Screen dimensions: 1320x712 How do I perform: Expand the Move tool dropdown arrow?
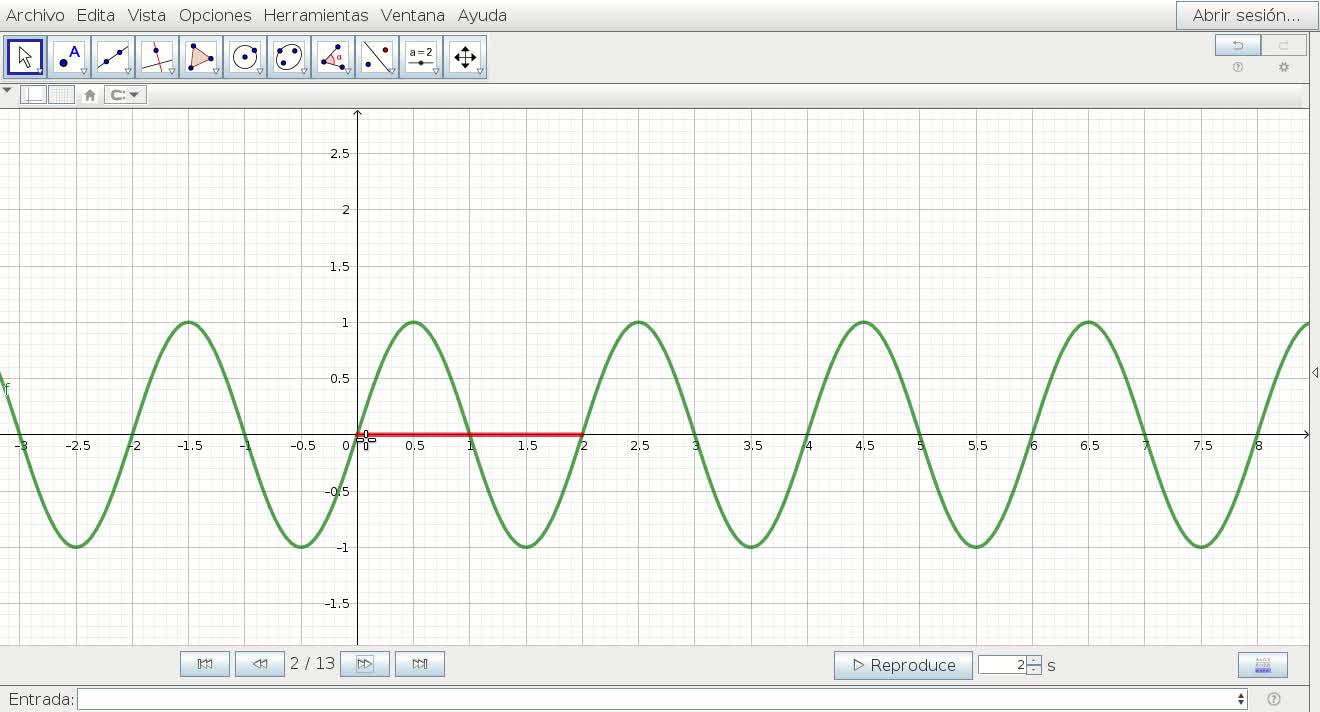[40, 72]
